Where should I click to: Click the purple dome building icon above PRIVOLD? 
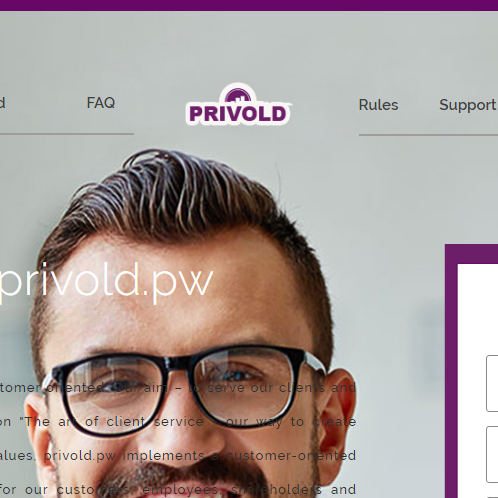(238, 95)
